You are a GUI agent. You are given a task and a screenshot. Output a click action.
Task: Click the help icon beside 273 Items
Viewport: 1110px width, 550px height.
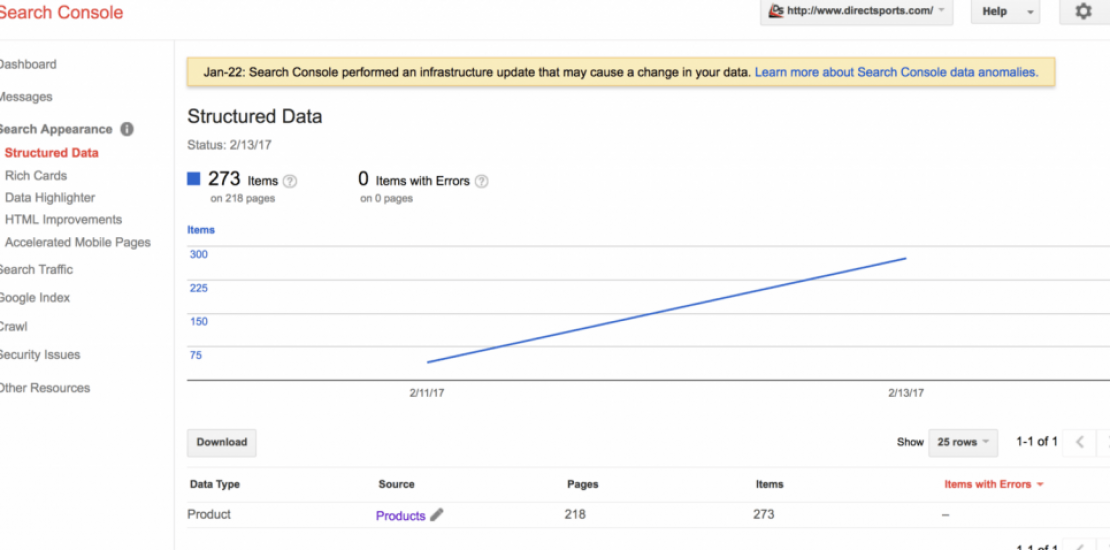tap(290, 181)
